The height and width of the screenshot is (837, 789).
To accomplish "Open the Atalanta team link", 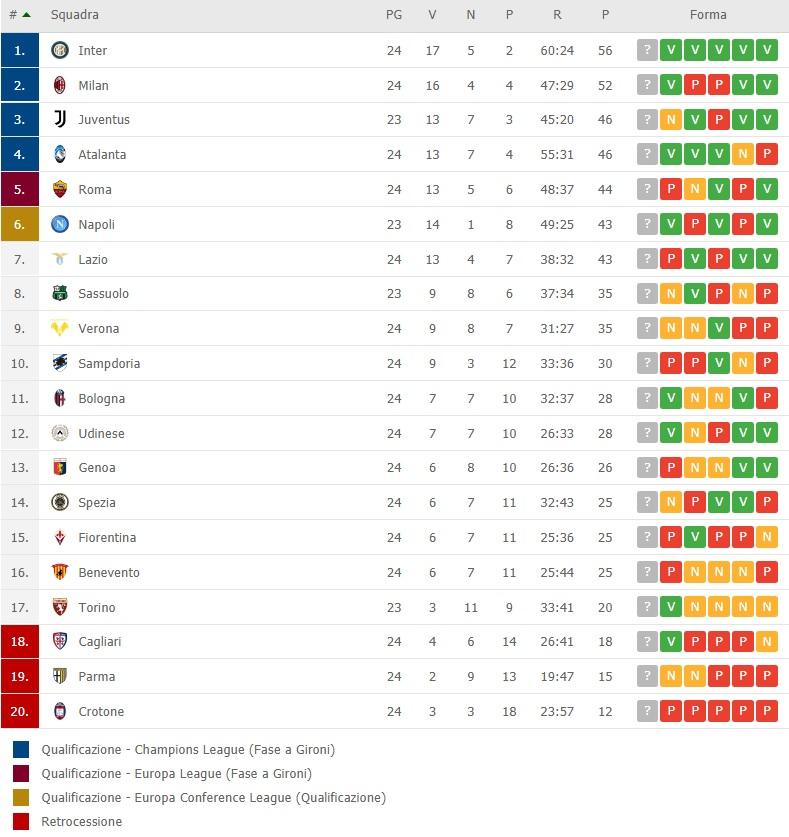I will [102, 155].
